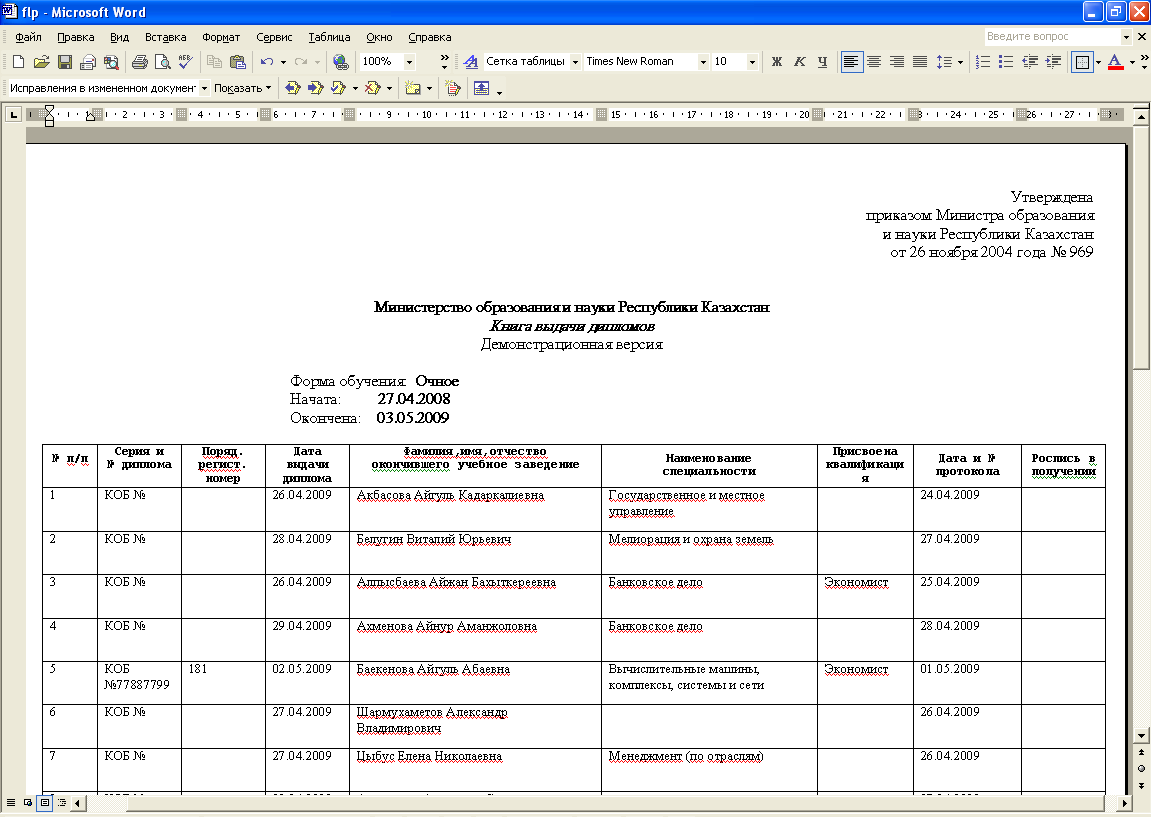Click the Paste clipboard icon
1151x817 pixels.
point(237,62)
